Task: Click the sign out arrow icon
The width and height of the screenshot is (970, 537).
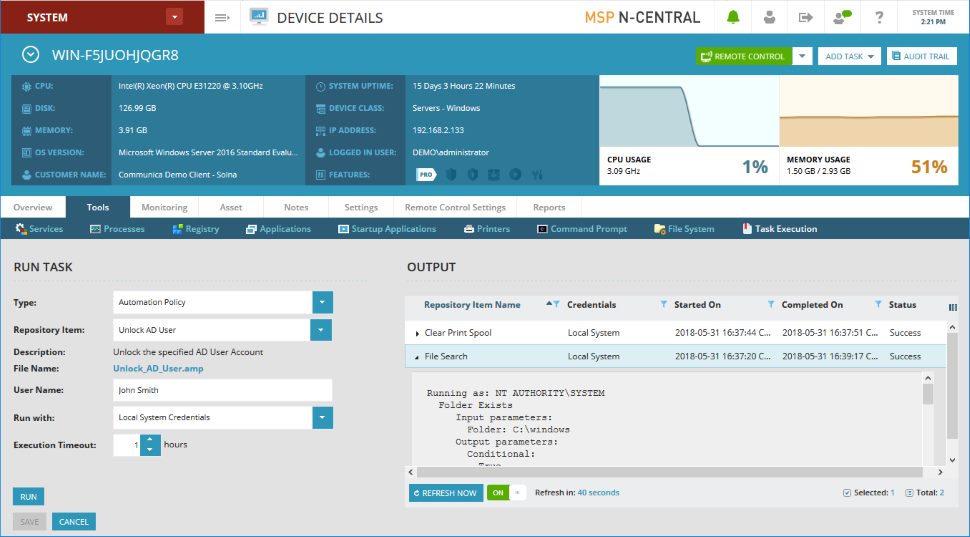Action: pyautogui.click(x=805, y=17)
